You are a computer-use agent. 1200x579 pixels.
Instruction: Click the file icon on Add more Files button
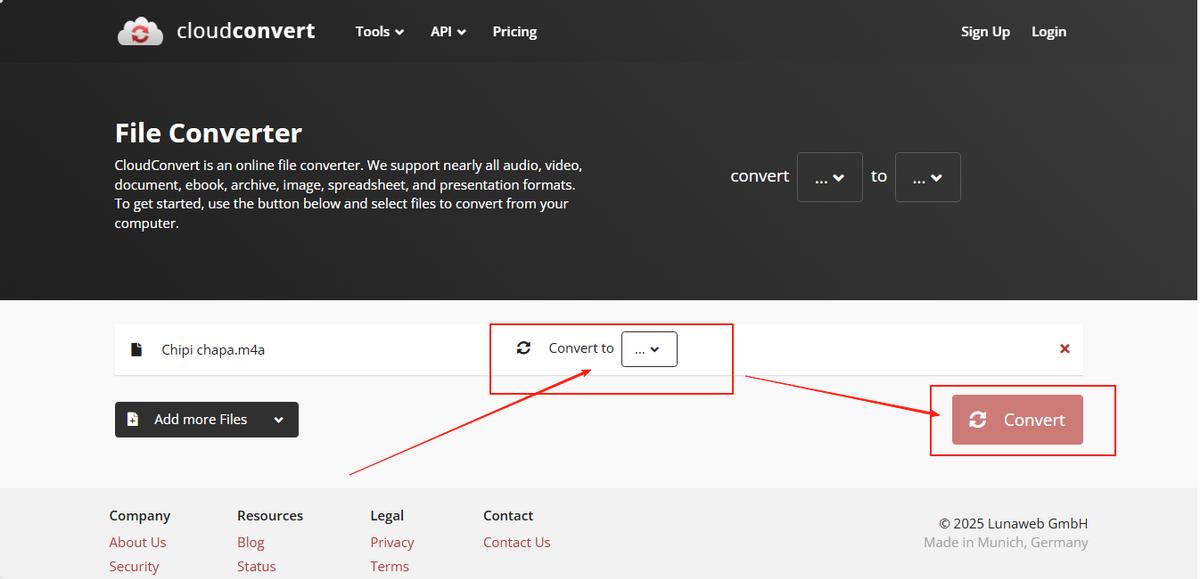pyautogui.click(x=133, y=419)
